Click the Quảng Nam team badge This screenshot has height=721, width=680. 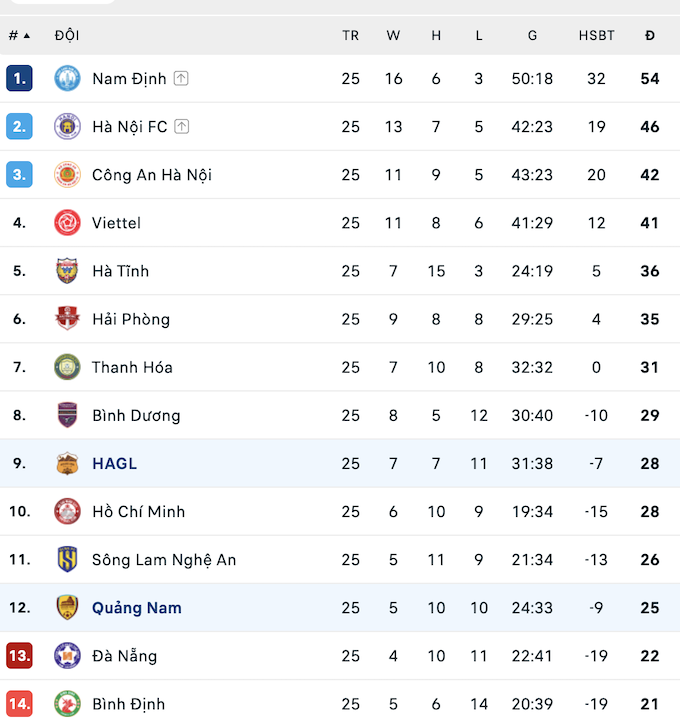[x=67, y=607]
